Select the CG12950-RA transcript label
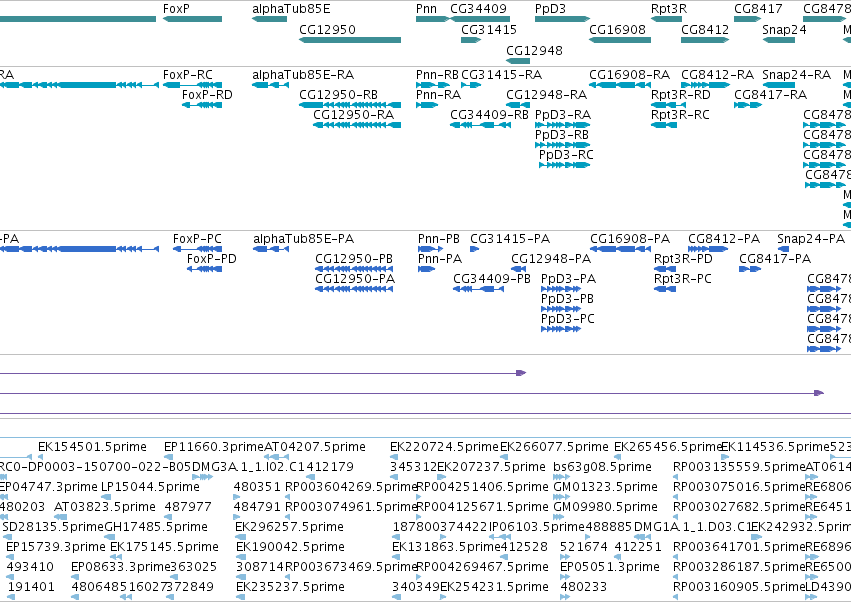This screenshot has width=851, height=602. [353, 115]
